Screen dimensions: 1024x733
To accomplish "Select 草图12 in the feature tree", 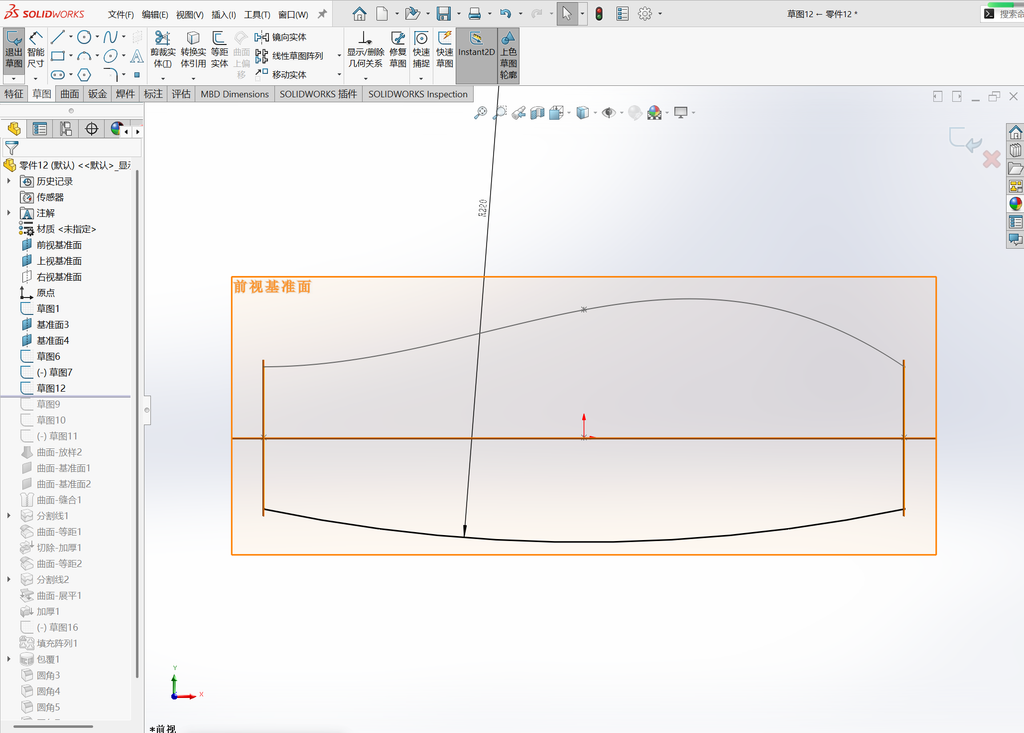I will click(x=51, y=388).
